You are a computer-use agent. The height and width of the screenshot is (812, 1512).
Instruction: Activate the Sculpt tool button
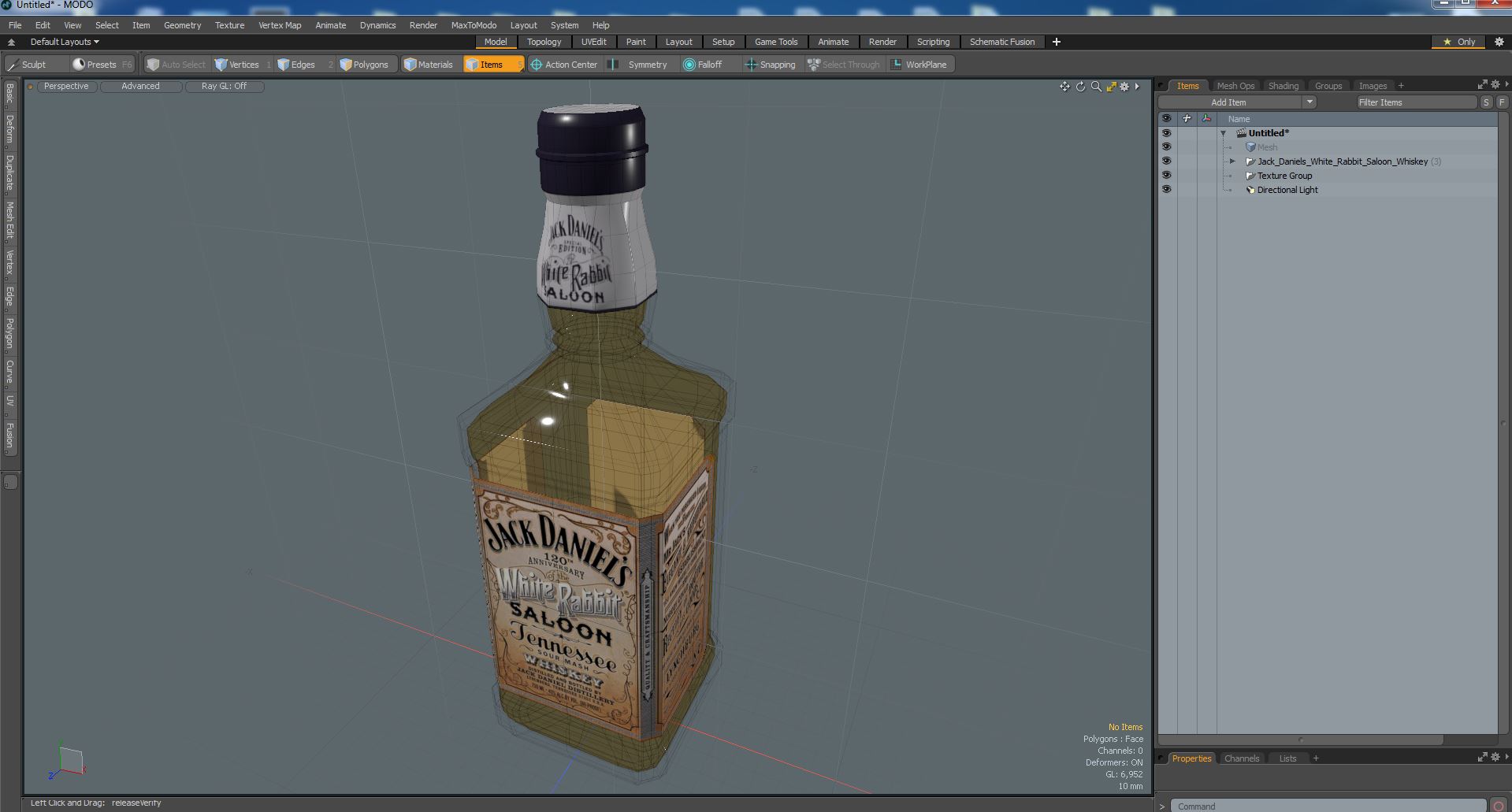[35, 65]
